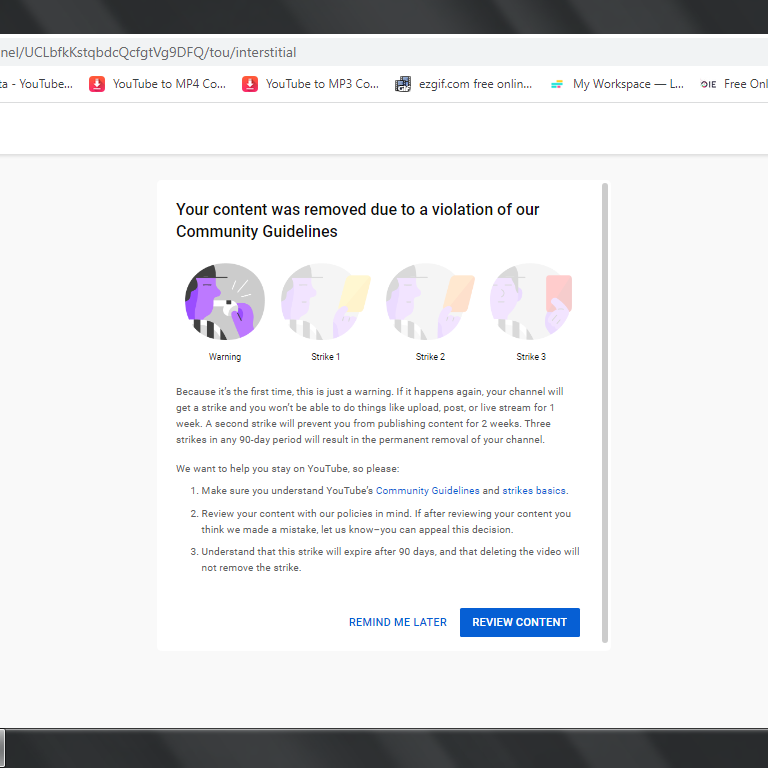Screen dimensions: 768x768
Task: Click the Strike 3 red card illustration
Action: [531, 302]
